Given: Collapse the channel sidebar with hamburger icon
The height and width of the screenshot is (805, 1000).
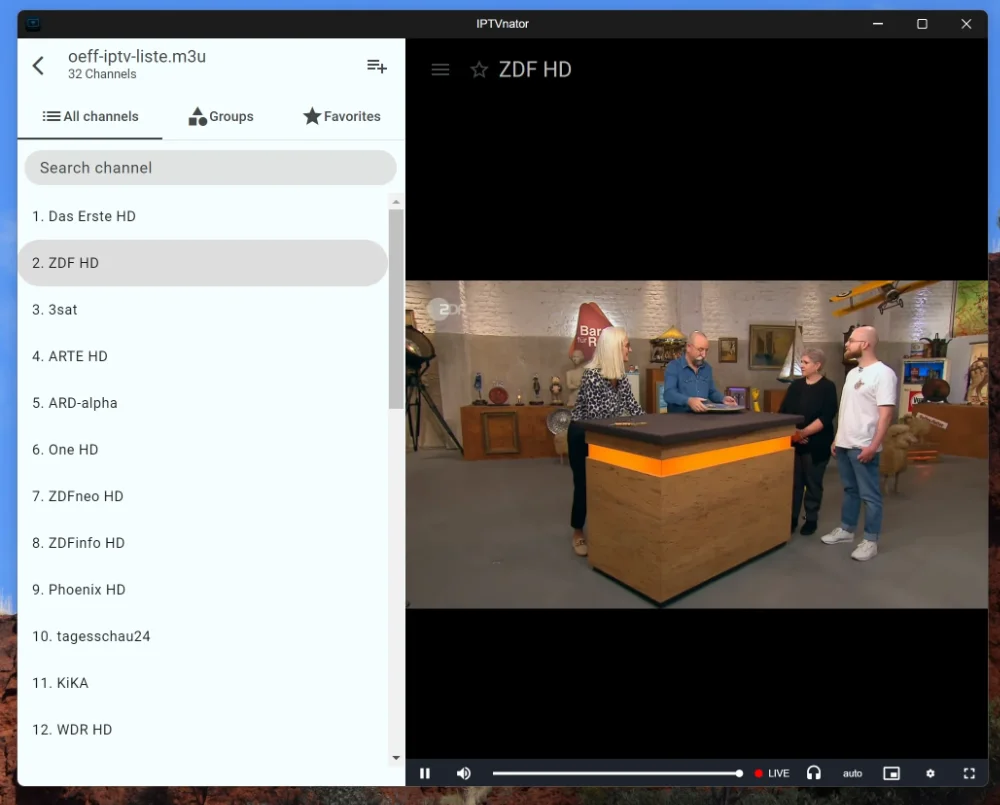Looking at the screenshot, I should pyautogui.click(x=440, y=70).
